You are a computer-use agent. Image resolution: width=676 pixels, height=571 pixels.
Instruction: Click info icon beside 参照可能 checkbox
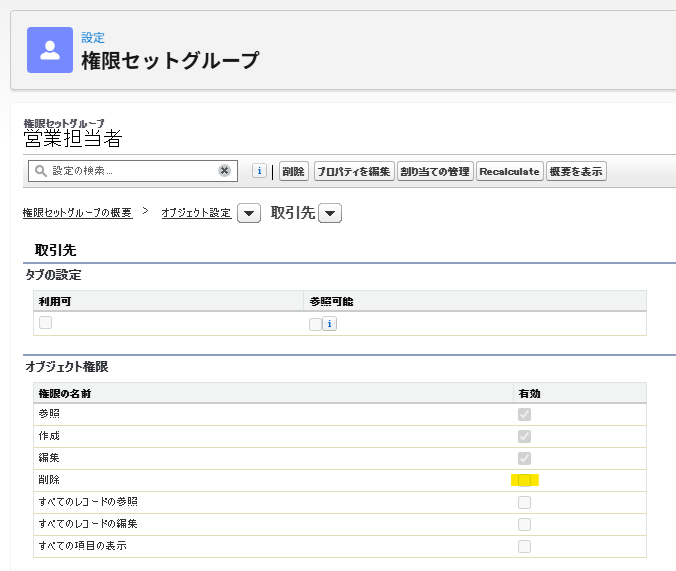point(329,323)
